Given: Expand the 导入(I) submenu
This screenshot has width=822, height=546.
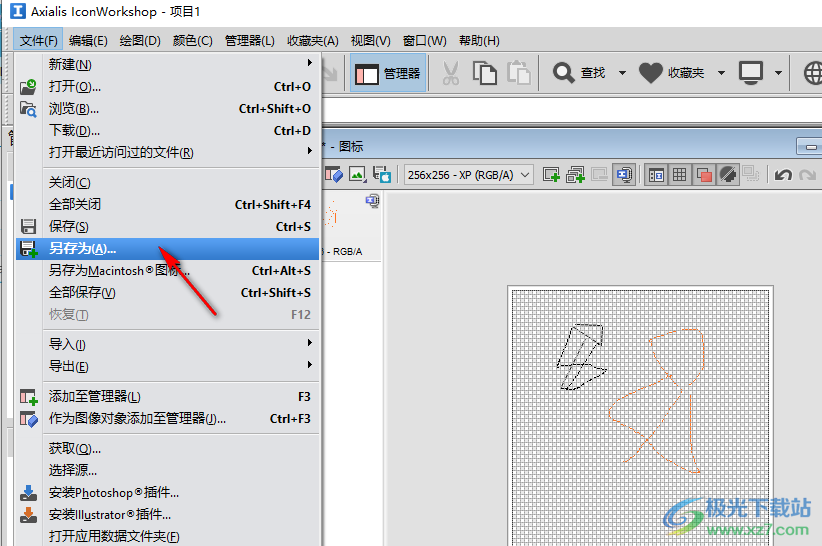Looking at the screenshot, I should [x=167, y=344].
